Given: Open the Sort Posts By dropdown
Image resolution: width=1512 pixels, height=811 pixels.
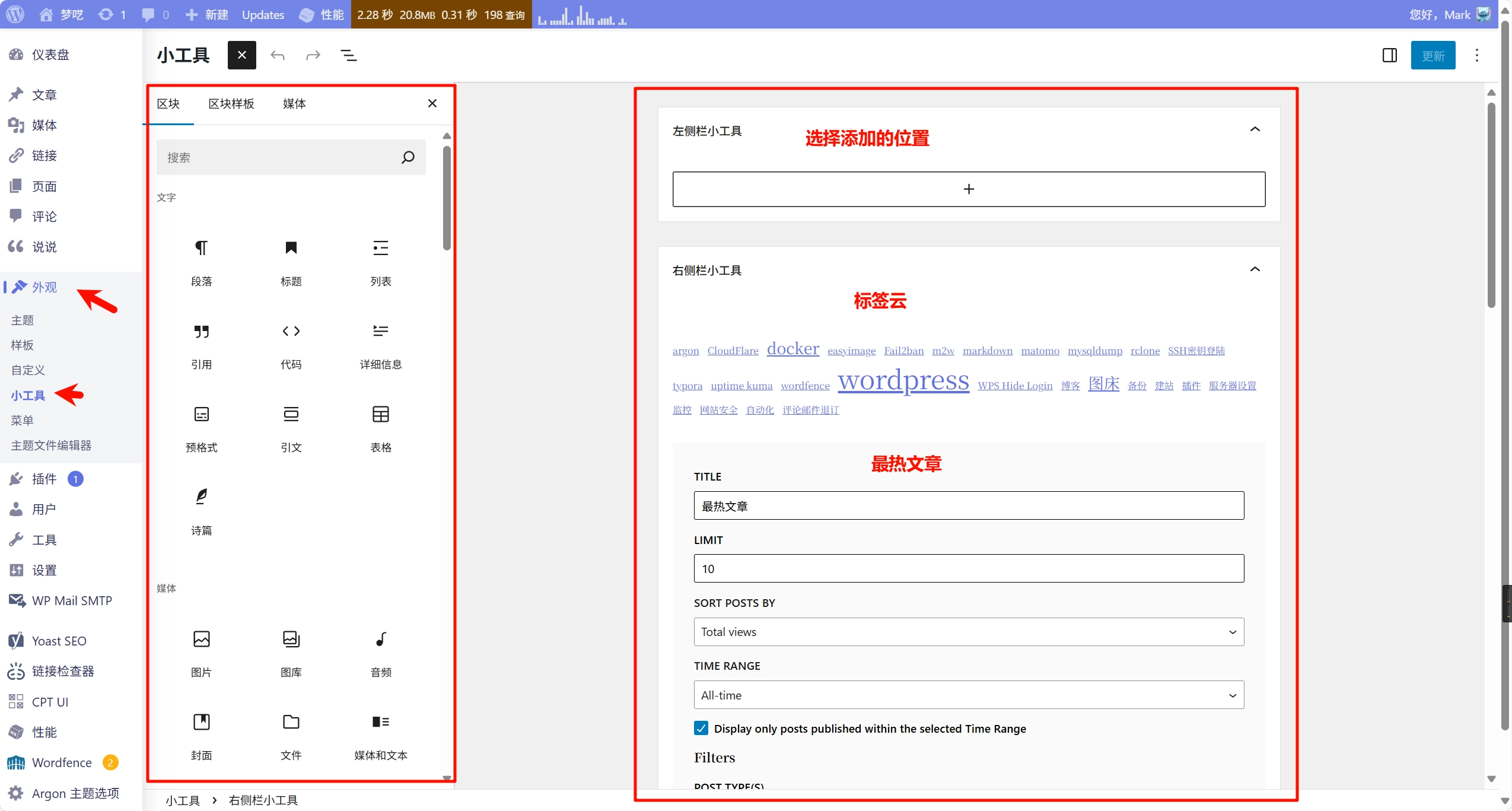Looking at the screenshot, I should (x=968, y=632).
